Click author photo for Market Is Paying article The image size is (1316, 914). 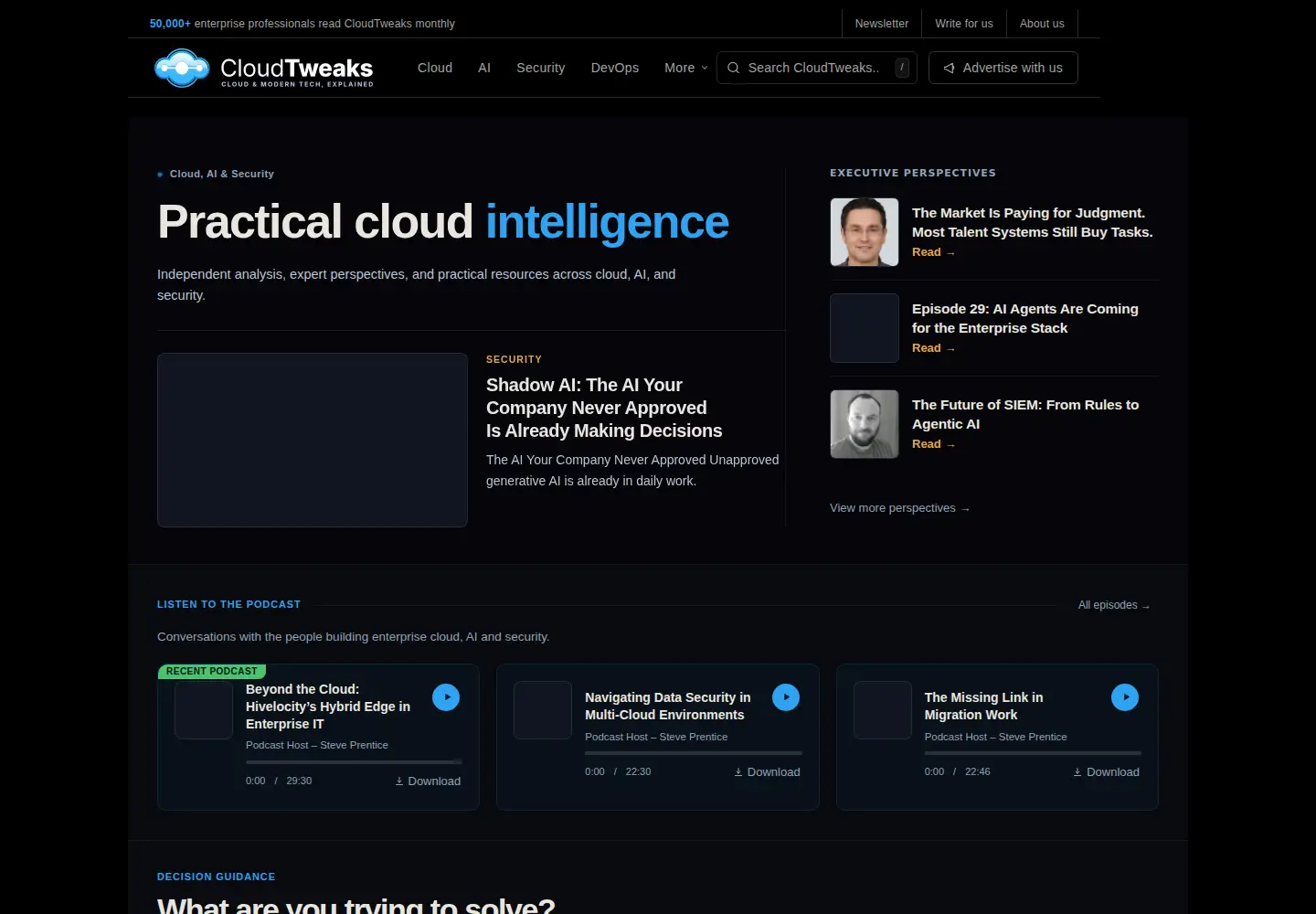(865, 232)
